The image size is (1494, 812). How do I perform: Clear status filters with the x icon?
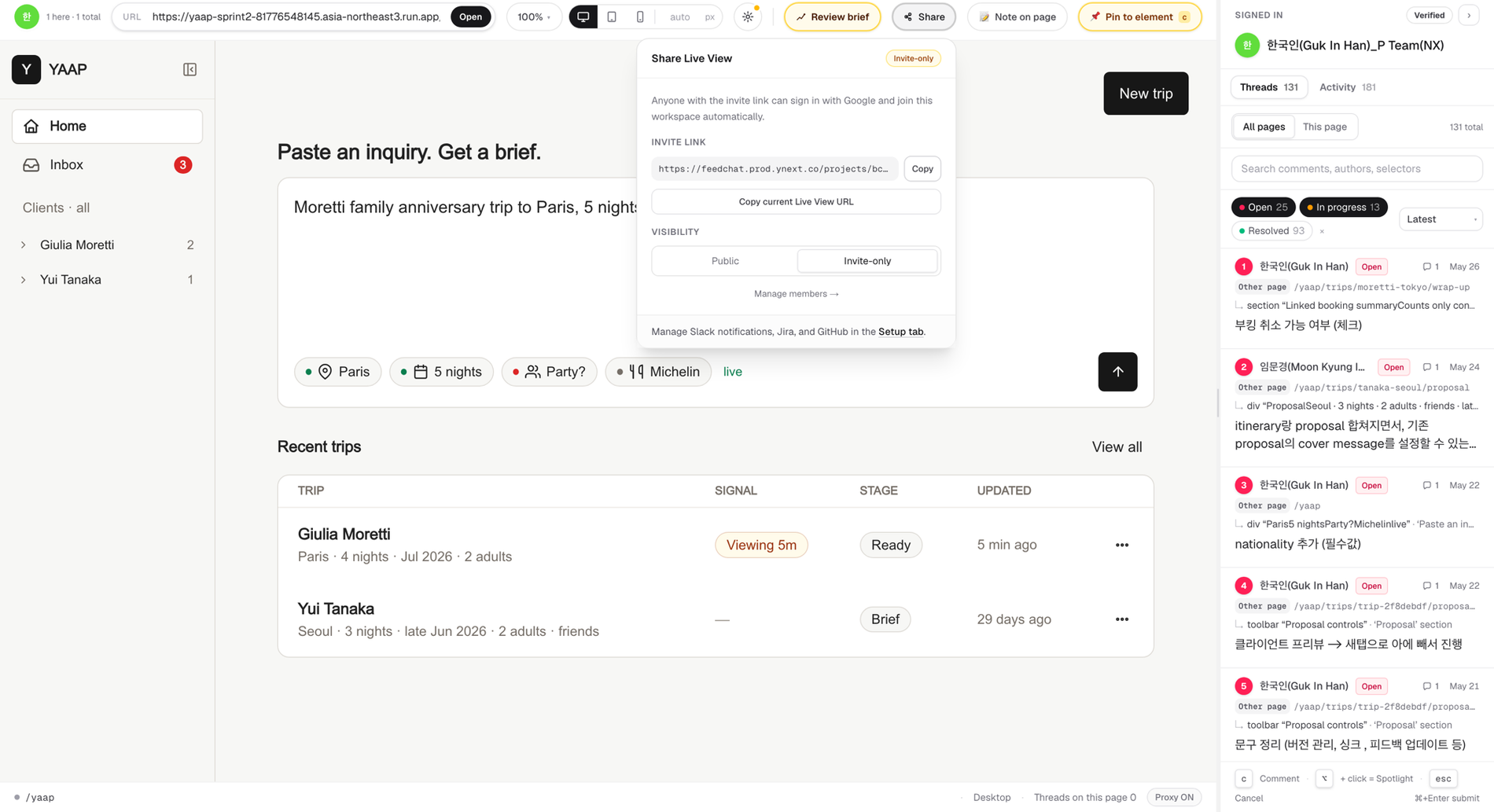click(x=1322, y=231)
